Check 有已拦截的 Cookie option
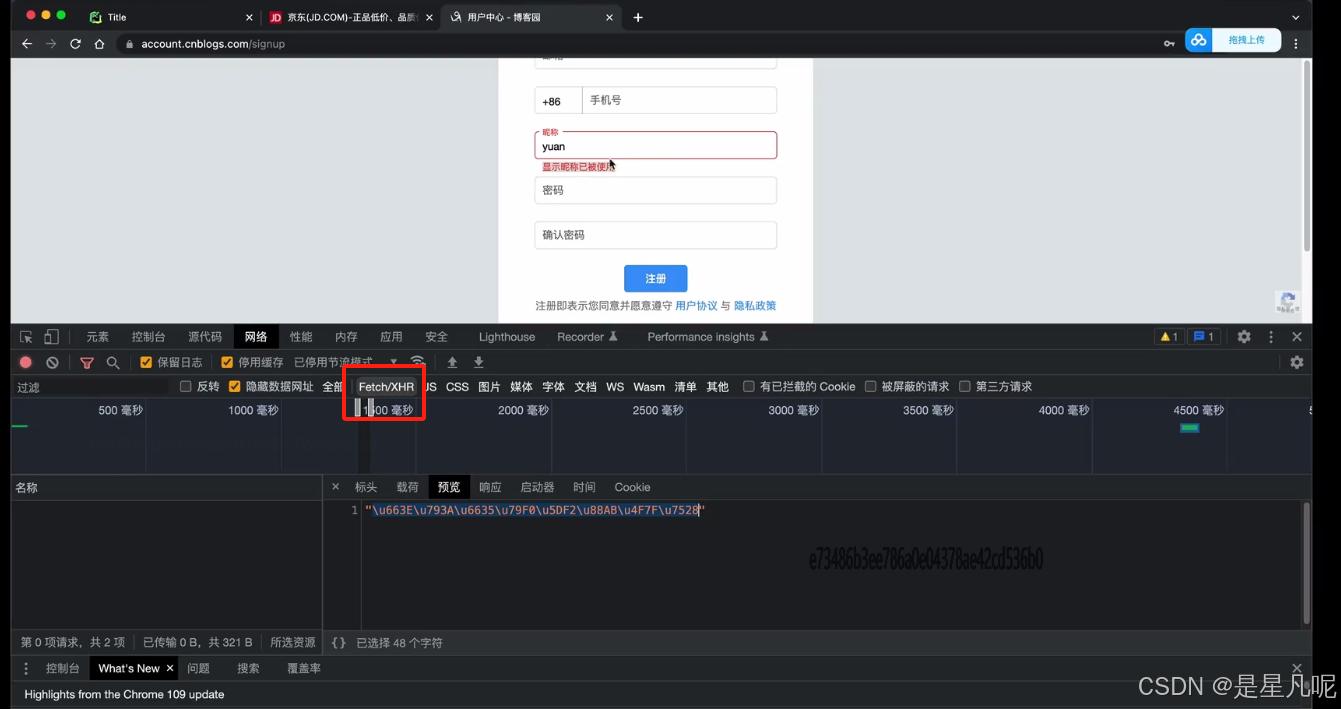Viewport: 1341px width, 709px height. (749, 387)
